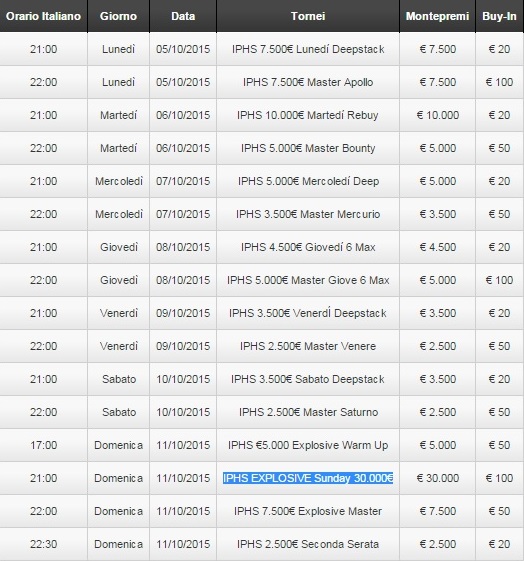Click Venerdì day in Venerdí Deepstack row
Screen dimensions: 524x561
click(118, 313)
